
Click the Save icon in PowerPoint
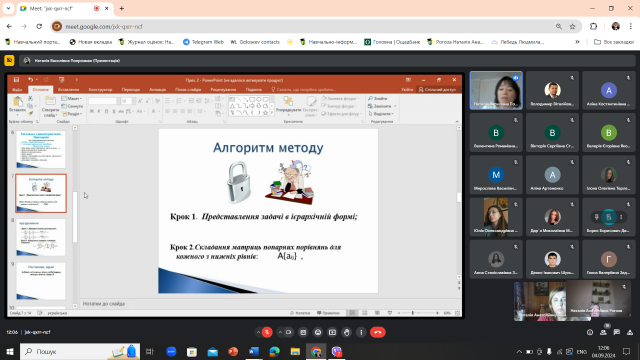(x=16, y=80)
